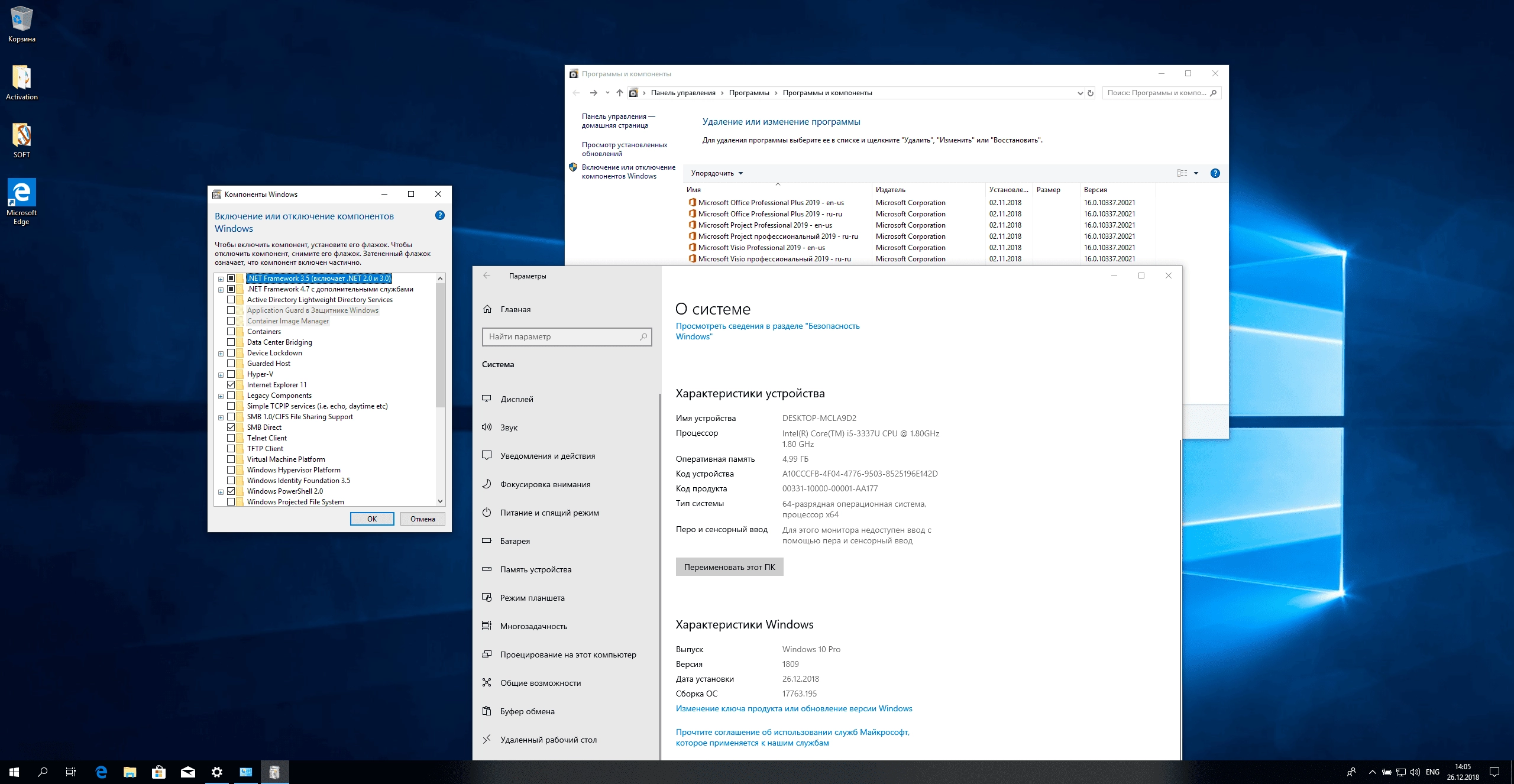1514x784 pixels.
Task: Open the address bar history dropdown
Action: tap(1080, 93)
